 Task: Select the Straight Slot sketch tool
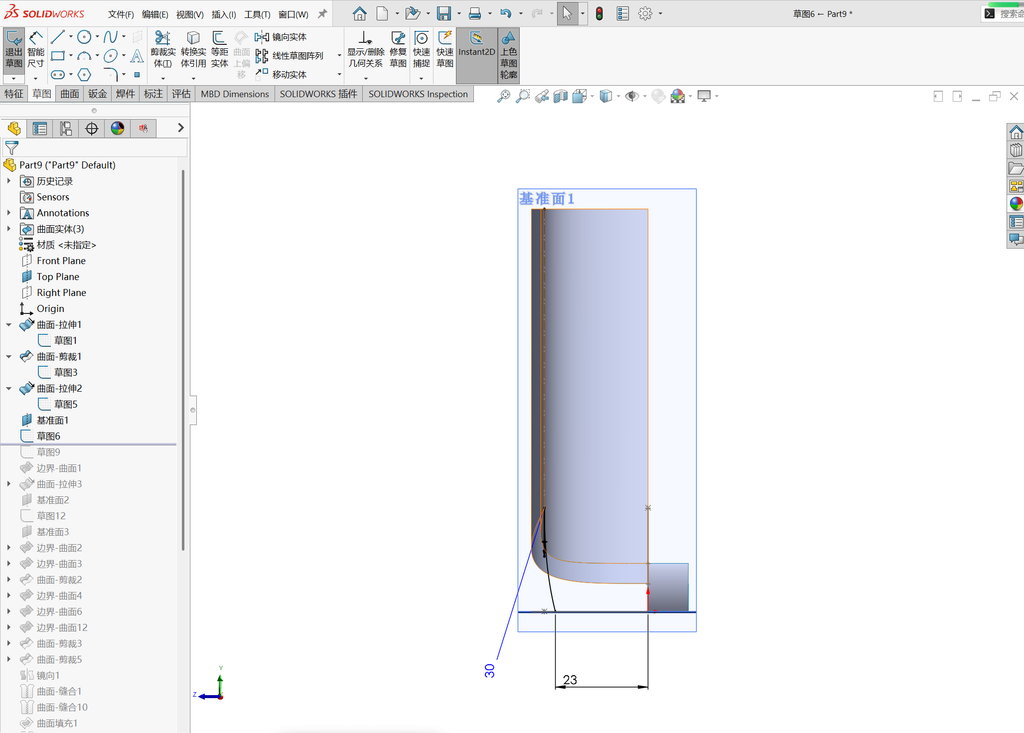tap(57, 74)
